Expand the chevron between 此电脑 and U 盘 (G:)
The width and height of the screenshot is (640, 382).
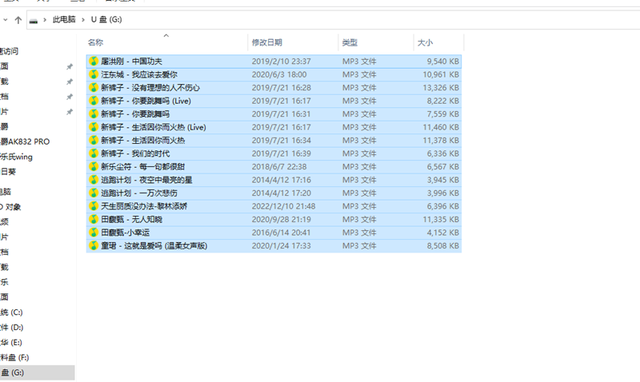(83, 20)
